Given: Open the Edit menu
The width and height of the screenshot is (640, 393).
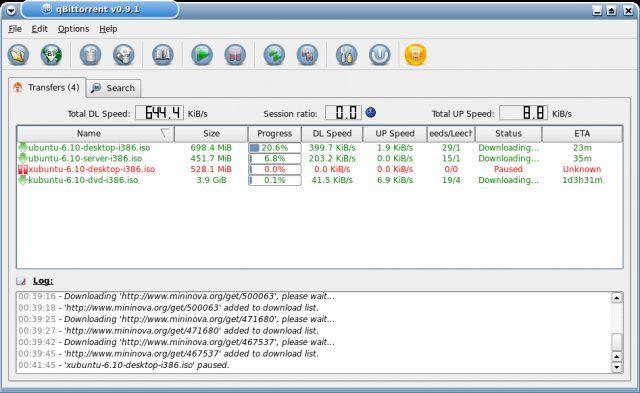Looking at the screenshot, I should pos(40,29).
